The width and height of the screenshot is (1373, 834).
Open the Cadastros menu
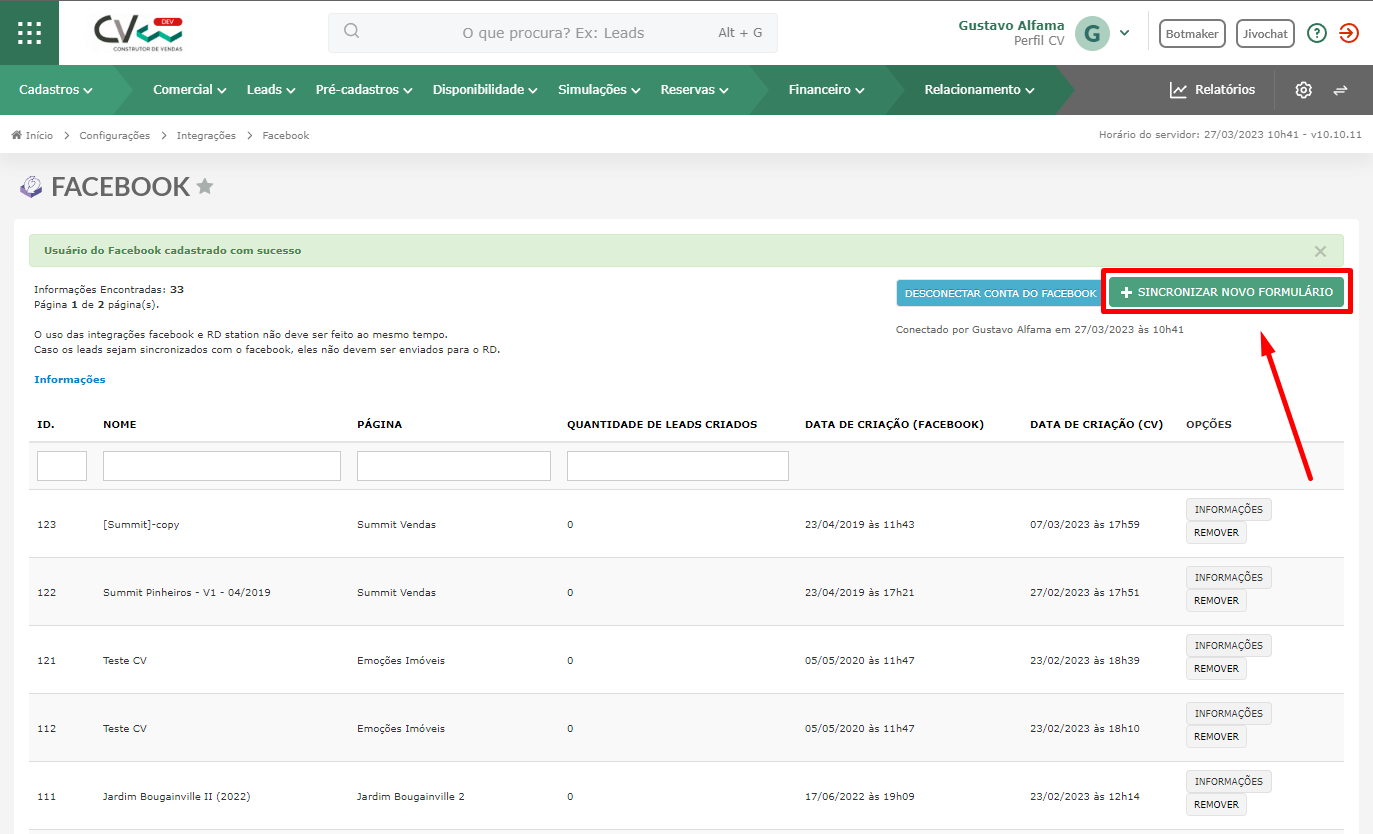pyautogui.click(x=56, y=90)
